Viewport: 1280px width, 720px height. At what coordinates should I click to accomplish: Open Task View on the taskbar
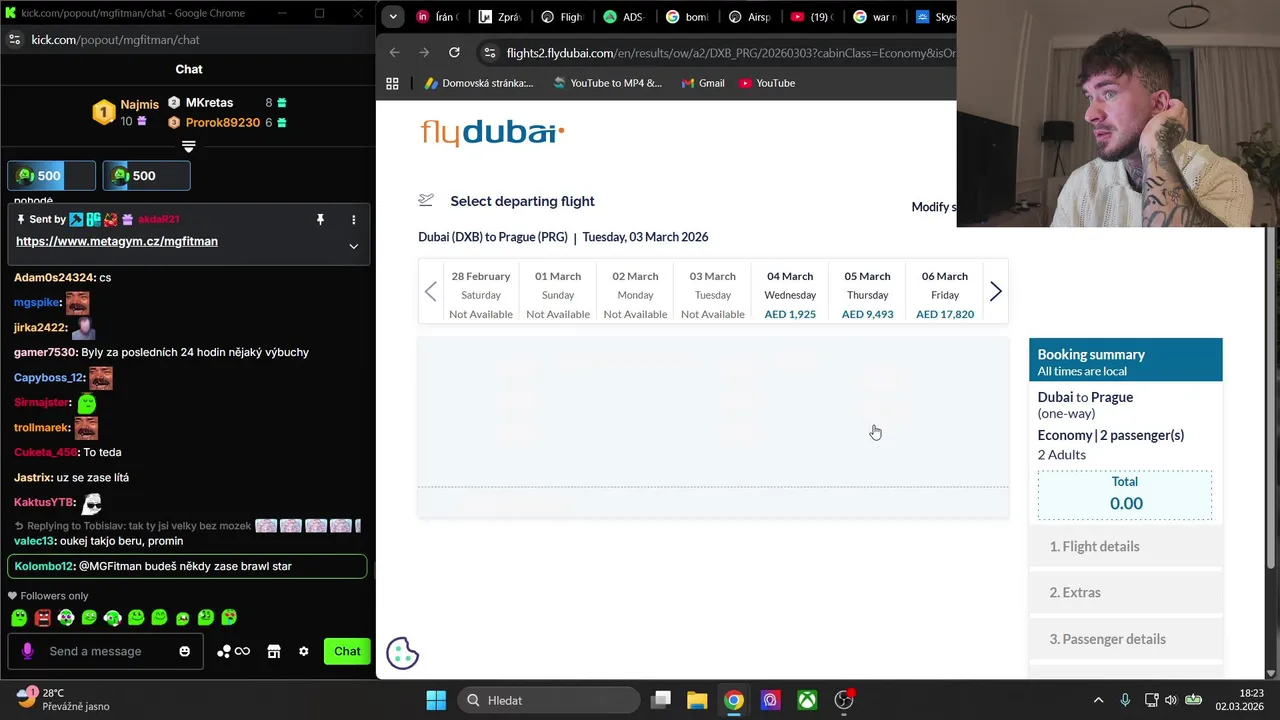click(x=660, y=700)
